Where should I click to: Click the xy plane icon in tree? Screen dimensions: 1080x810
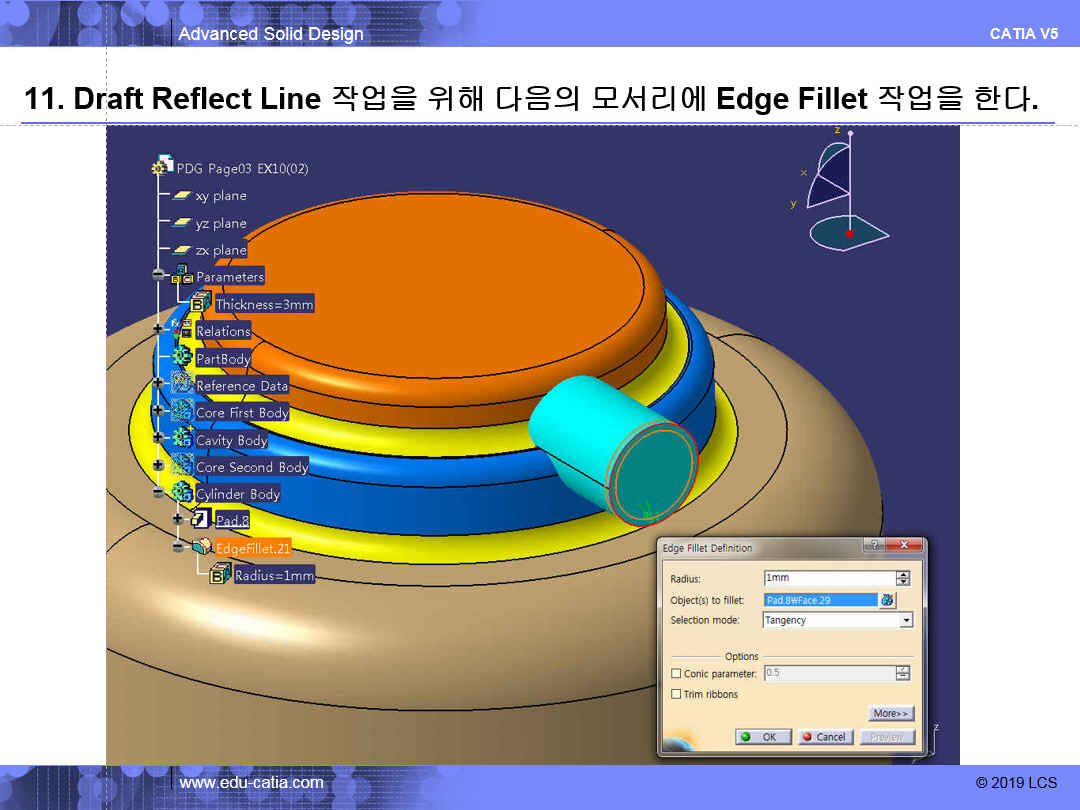tap(182, 196)
